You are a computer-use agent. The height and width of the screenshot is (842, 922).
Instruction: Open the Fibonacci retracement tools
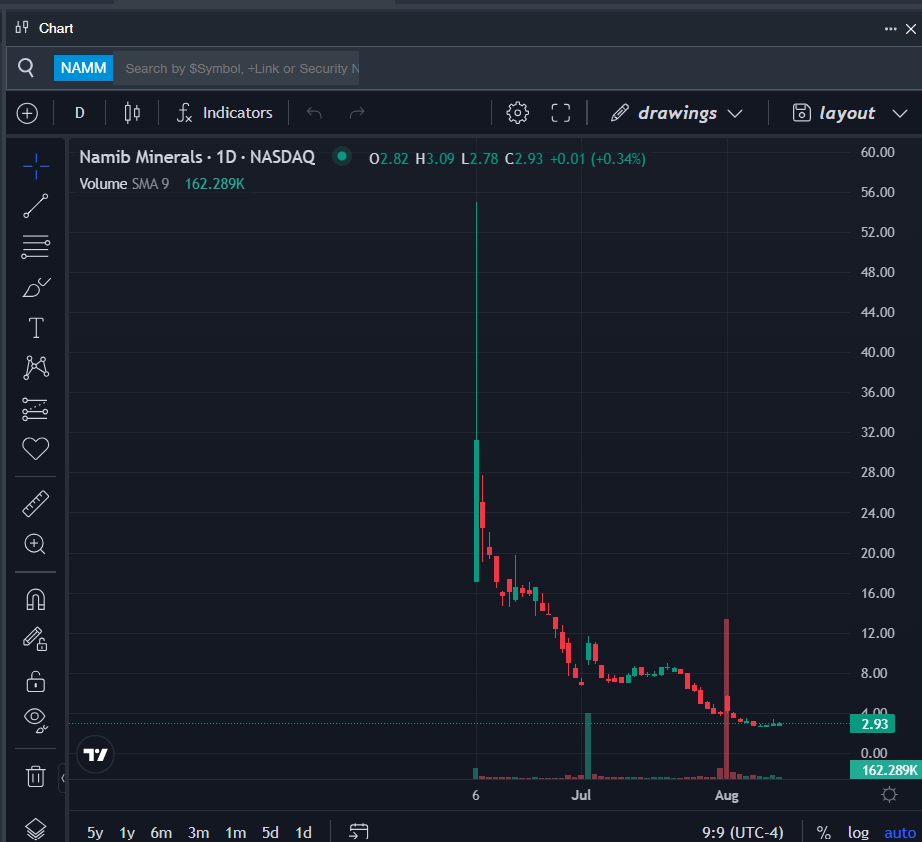coord(36,247)
